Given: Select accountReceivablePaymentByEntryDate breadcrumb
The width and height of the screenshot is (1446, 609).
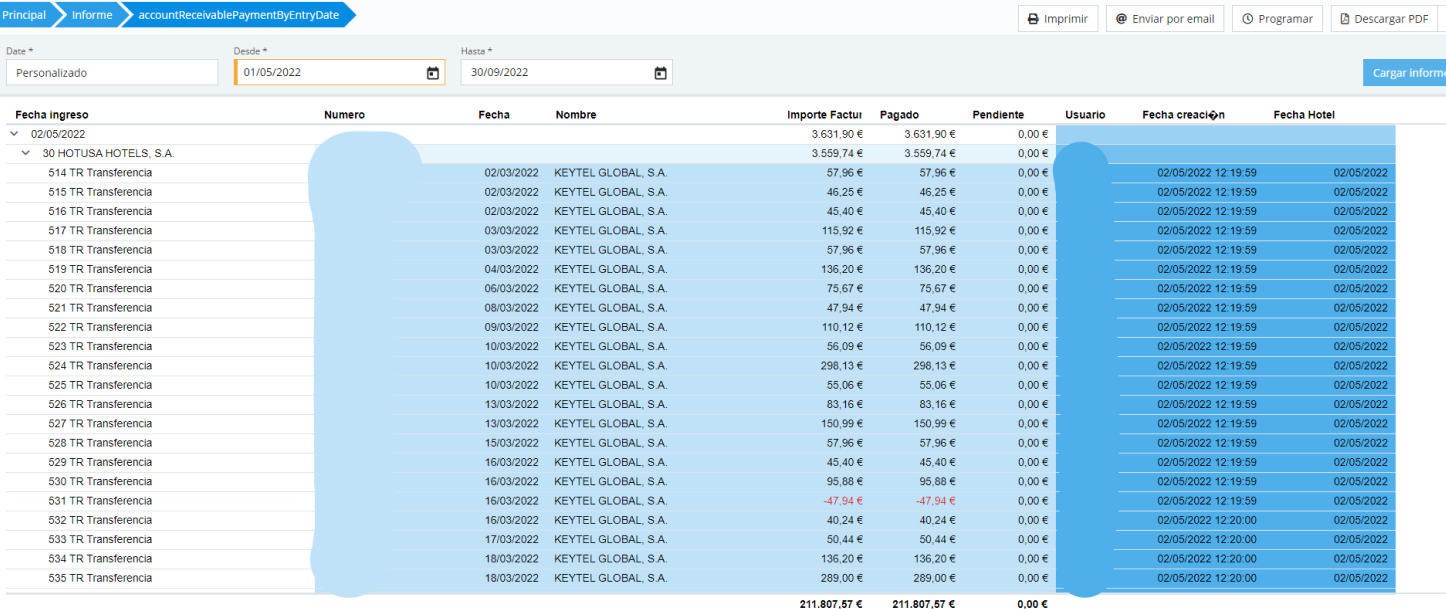Looking at the screenshot, I should point(238,15).
